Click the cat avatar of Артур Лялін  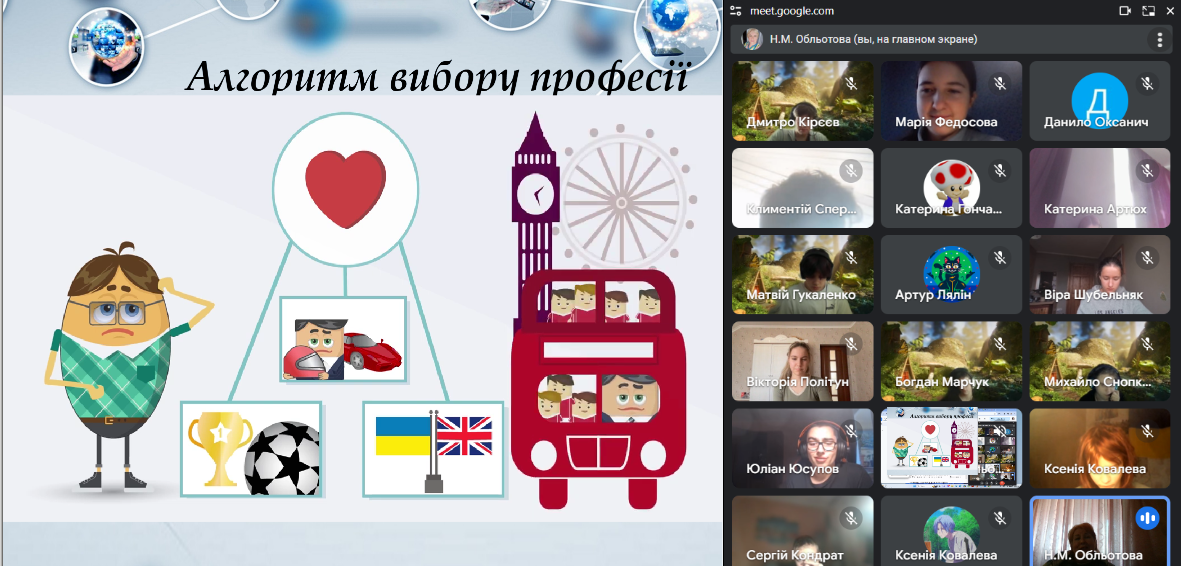951,274
